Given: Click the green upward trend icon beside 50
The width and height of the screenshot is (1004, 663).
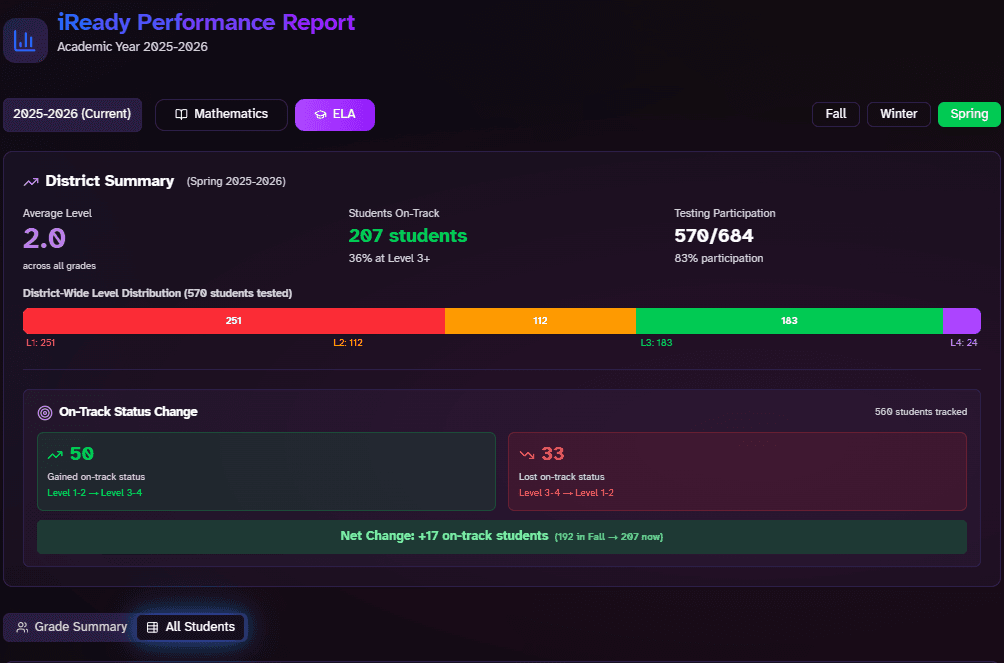Looking at the screenshot, I should [x=55, y=455].
